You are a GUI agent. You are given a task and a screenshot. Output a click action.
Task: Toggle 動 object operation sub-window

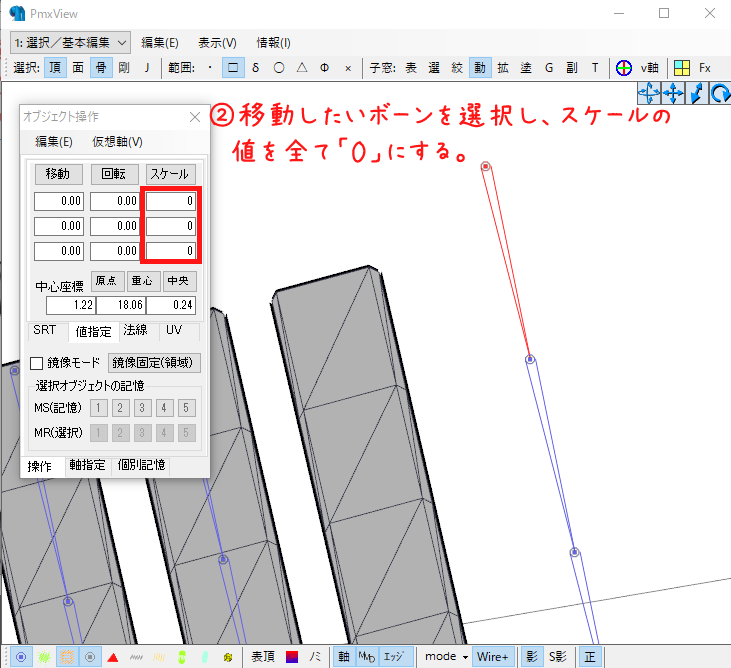point(480,68)
